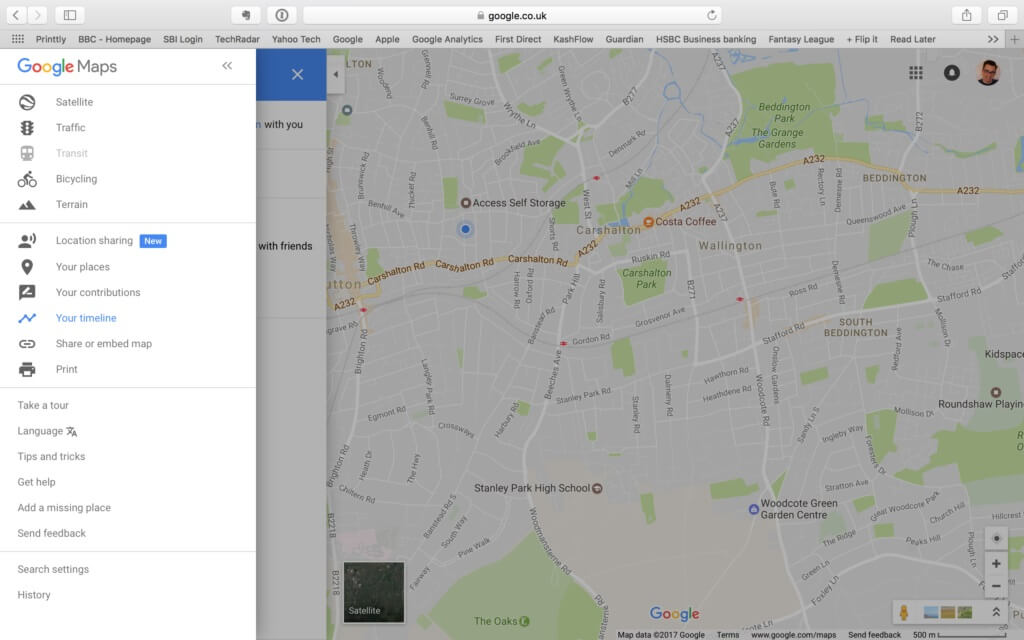Open Location sharing from the menu

[94, 241]
